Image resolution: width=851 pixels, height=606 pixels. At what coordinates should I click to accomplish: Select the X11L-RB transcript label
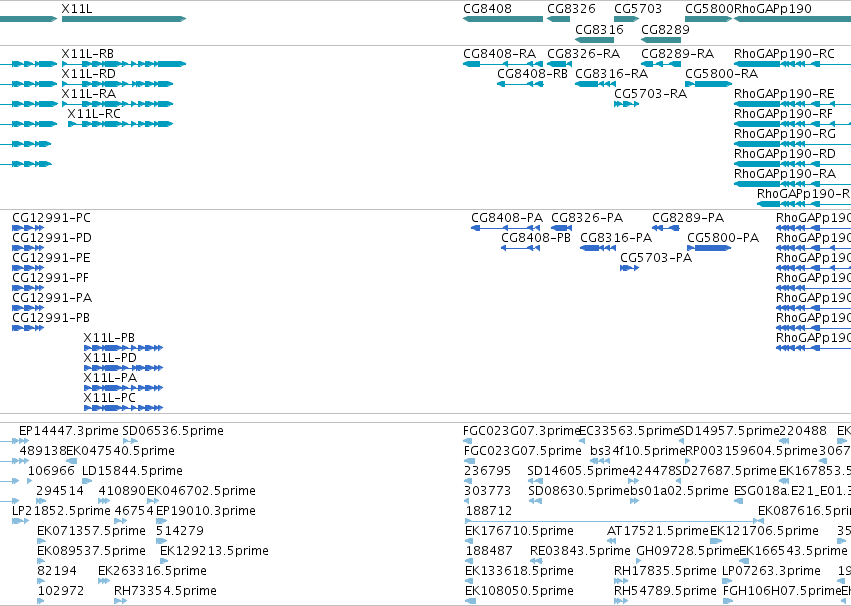coord(87,54)
